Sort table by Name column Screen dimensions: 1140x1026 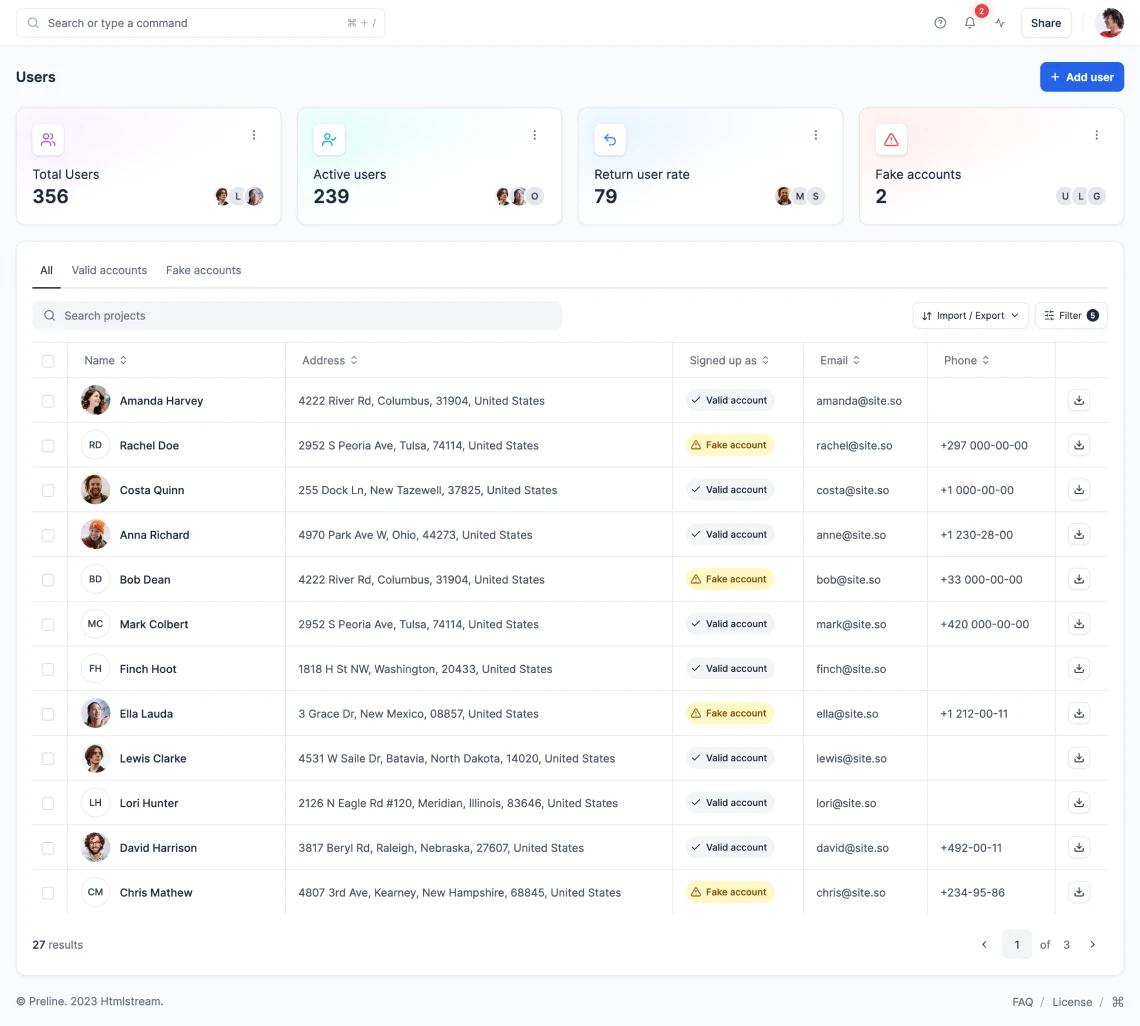105,361
